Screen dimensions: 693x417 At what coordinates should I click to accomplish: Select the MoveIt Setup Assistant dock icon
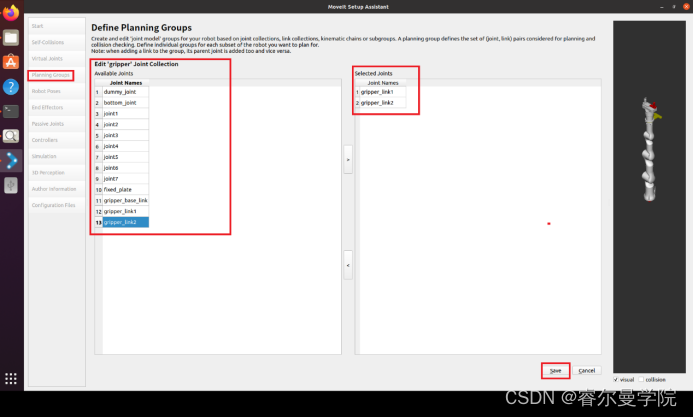click(x=11, y=161)
